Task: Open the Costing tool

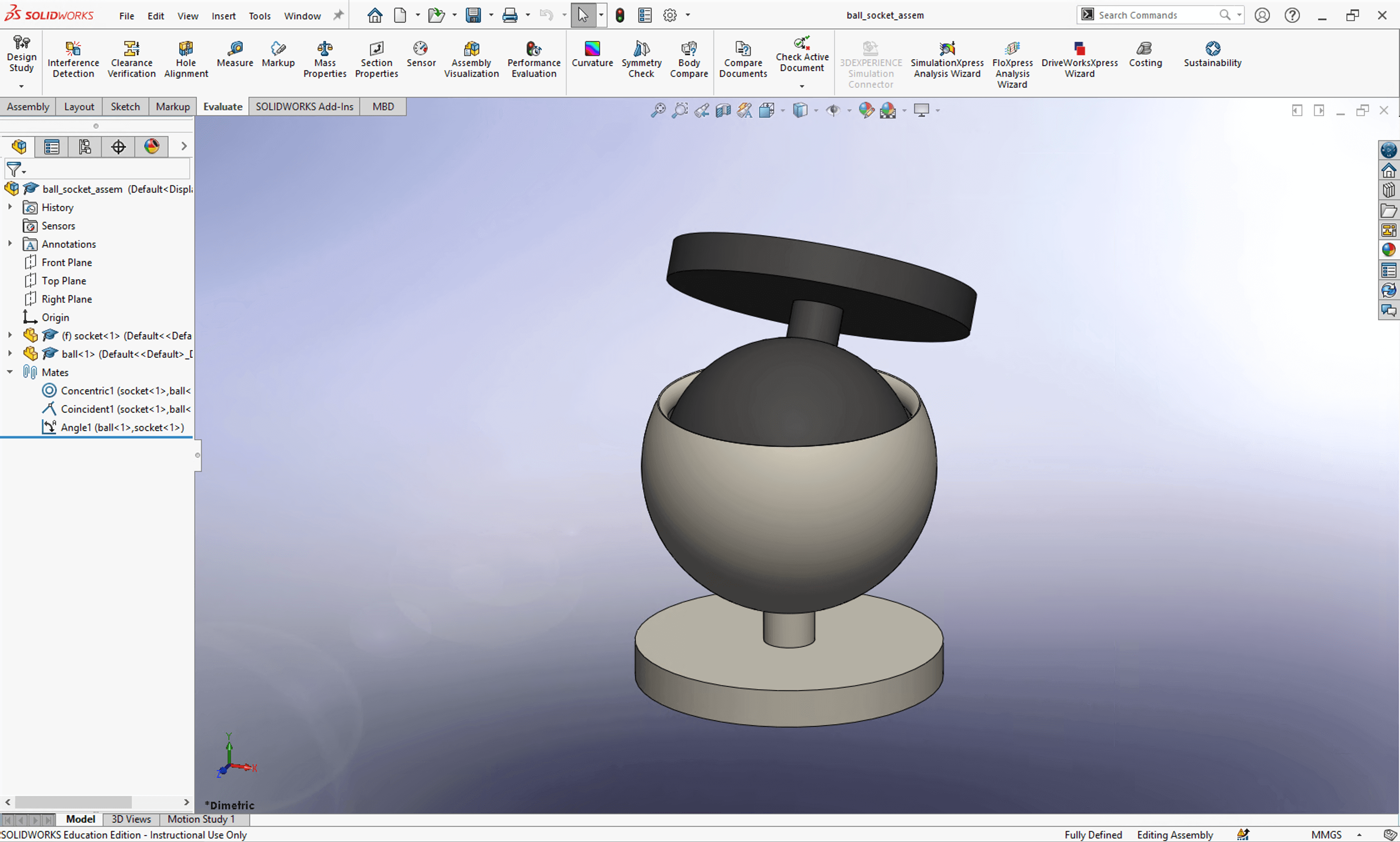Action: (1145, 55)
